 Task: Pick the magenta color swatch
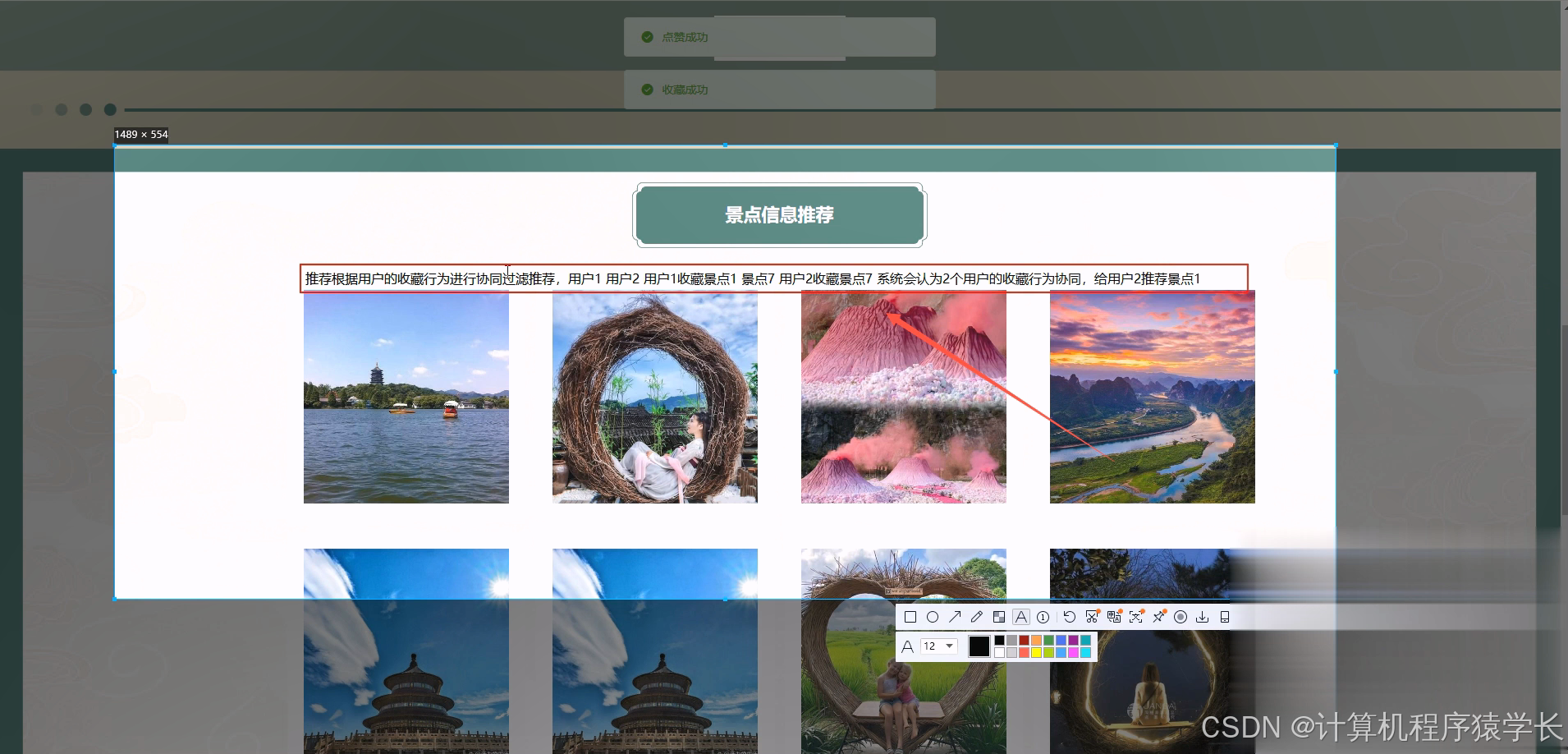(1073, 652)
